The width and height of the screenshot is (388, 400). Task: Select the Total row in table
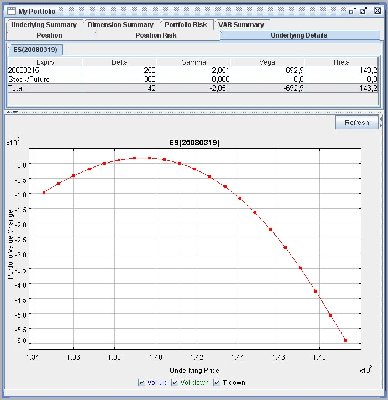(x=193, y=89)
